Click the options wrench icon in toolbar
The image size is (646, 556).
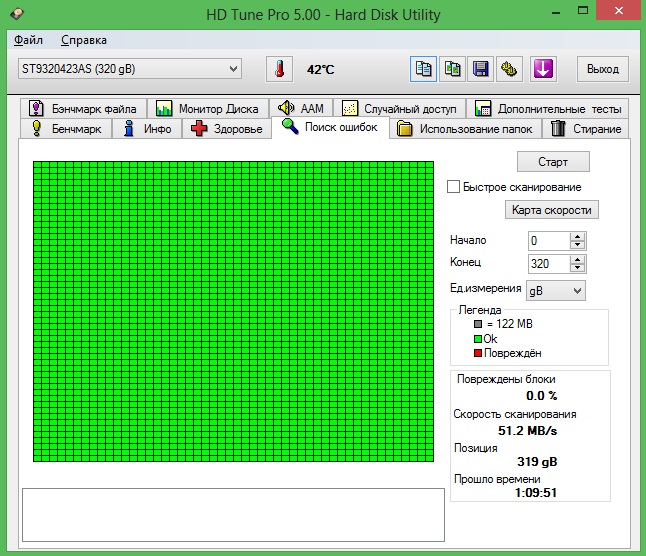[x=510, y=69]
